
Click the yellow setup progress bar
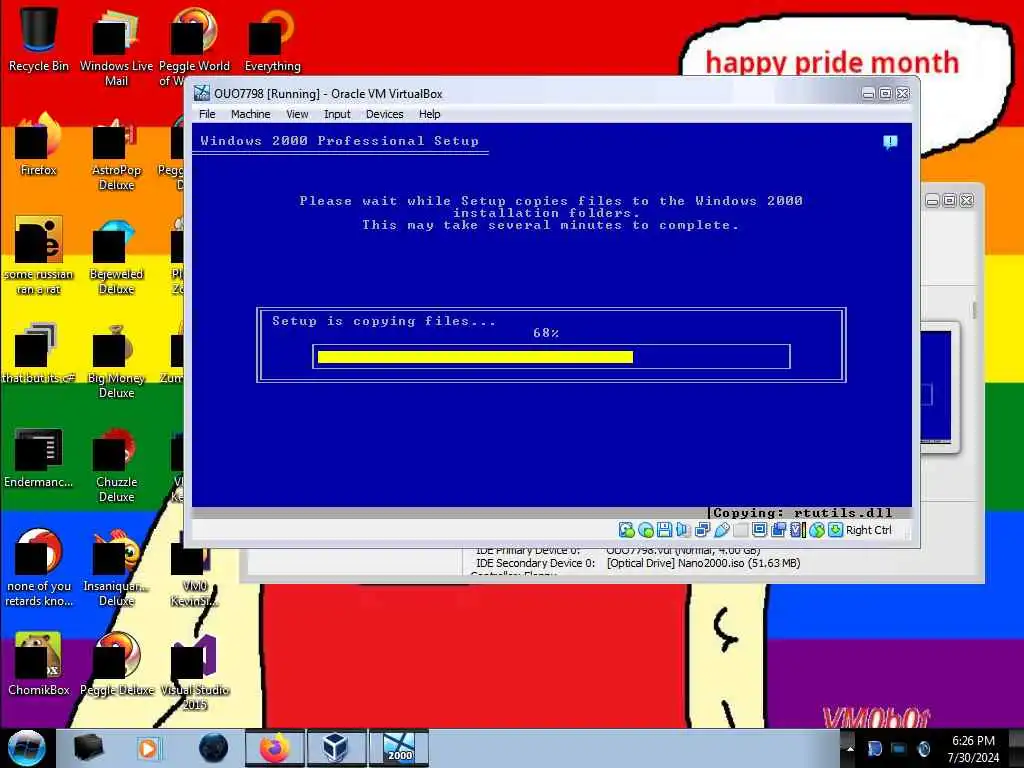tap(475, 357)
